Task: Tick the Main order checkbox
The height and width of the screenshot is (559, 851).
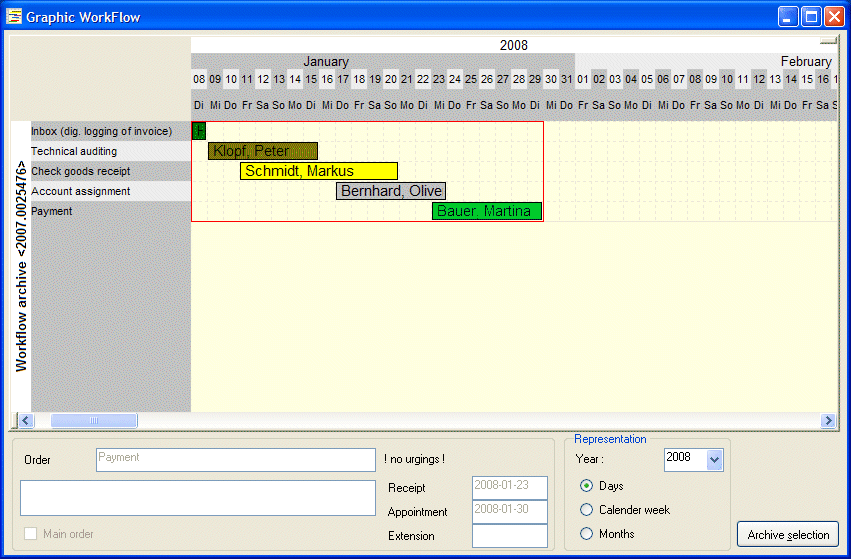Action: pyautogui.click(x=30, y=533)
